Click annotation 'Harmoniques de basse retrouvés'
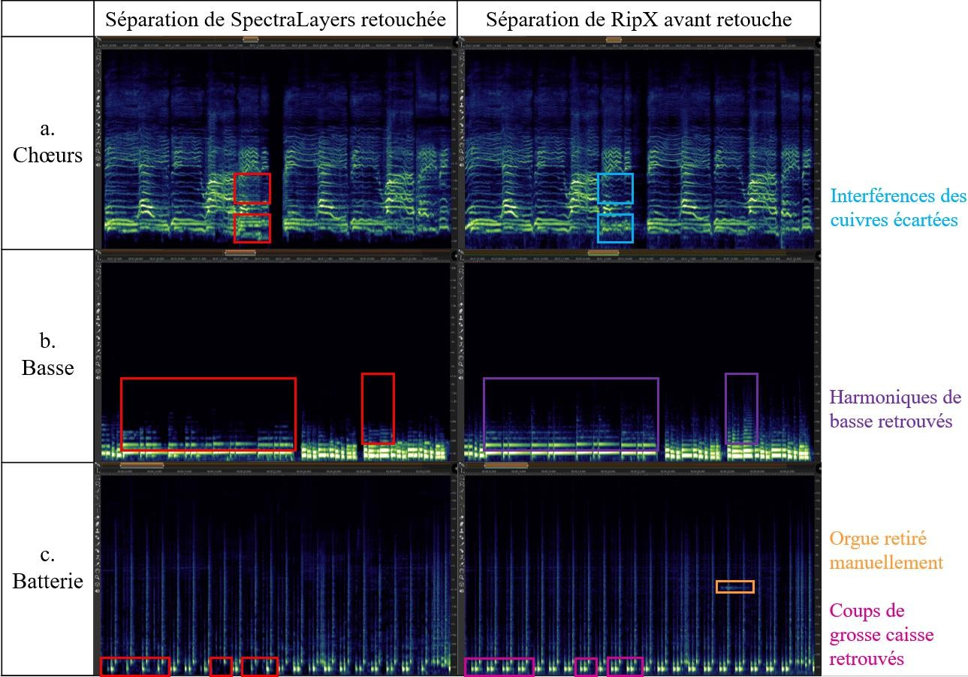The height and width of the screenshot is (677, 968). point(895,409)
